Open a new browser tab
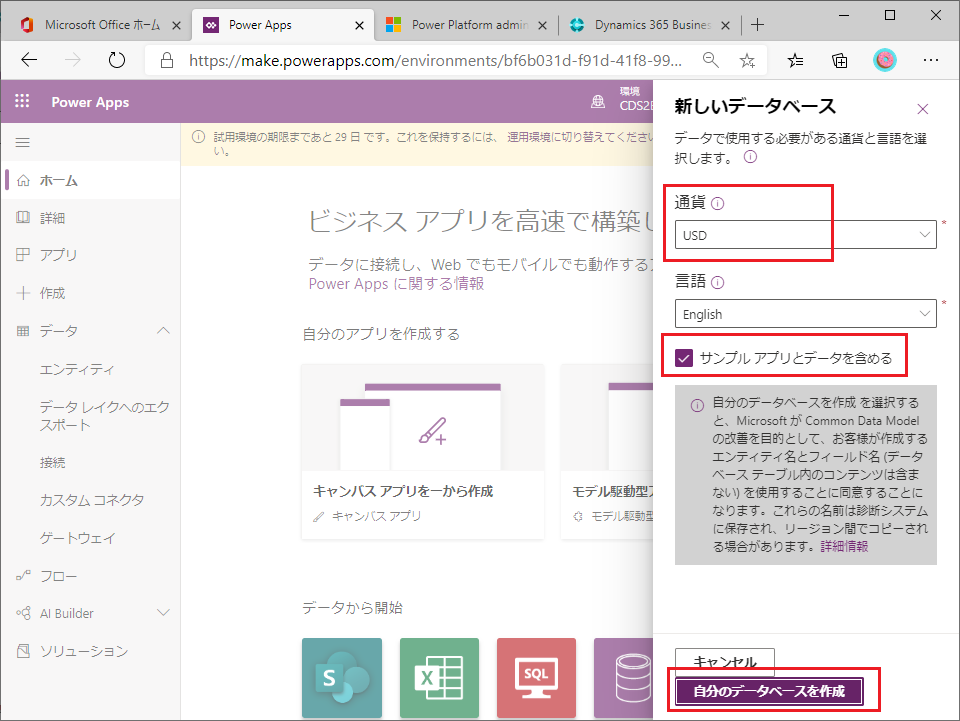960x721 pixels. pos(757,24)
